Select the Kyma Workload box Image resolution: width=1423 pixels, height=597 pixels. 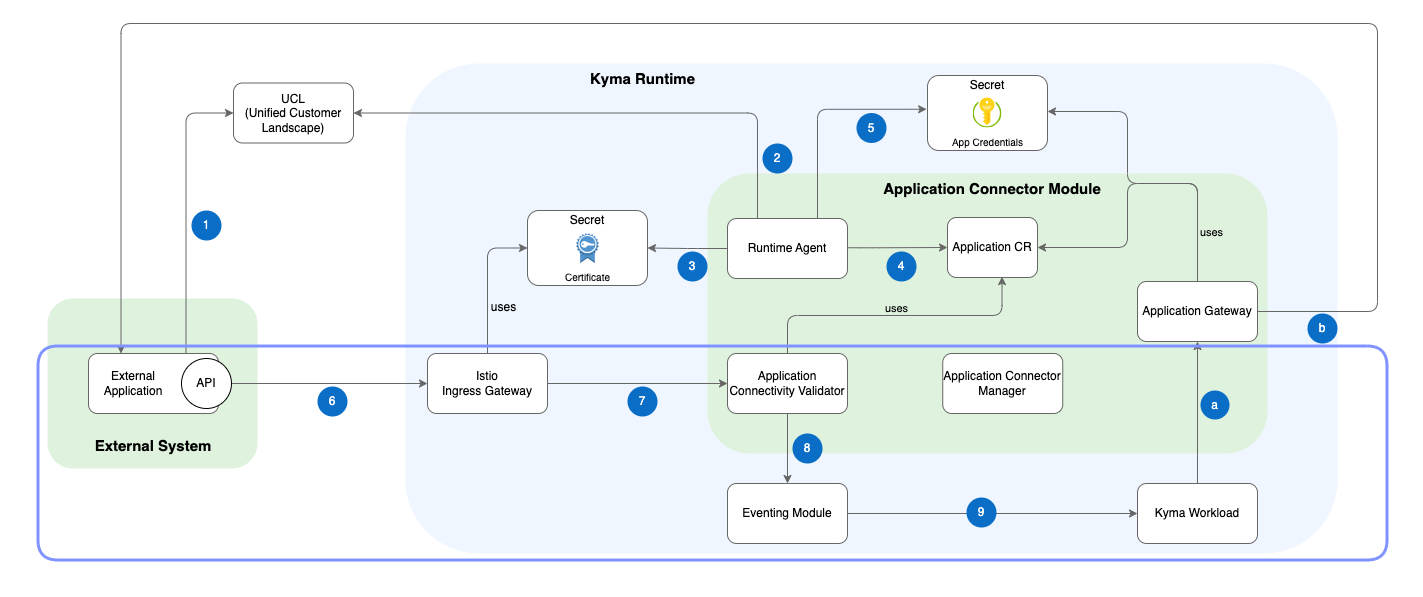1197,513
